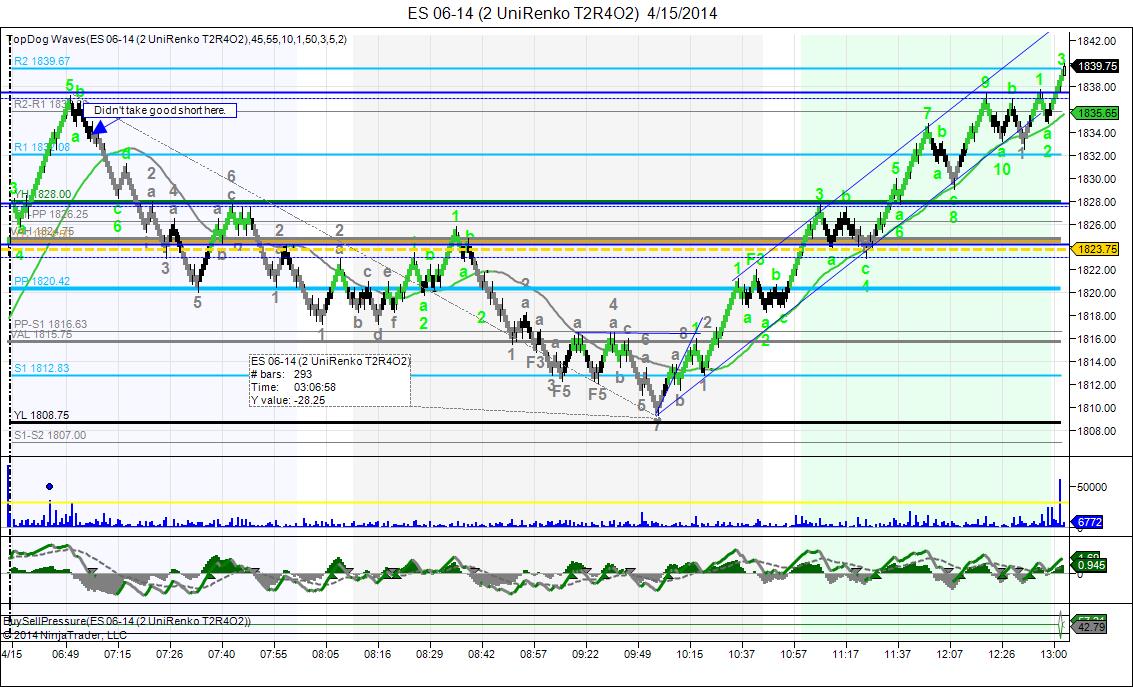Click the 13:00 time axis label
This screenshot has width=1133, height=687.
point(1054,654)
